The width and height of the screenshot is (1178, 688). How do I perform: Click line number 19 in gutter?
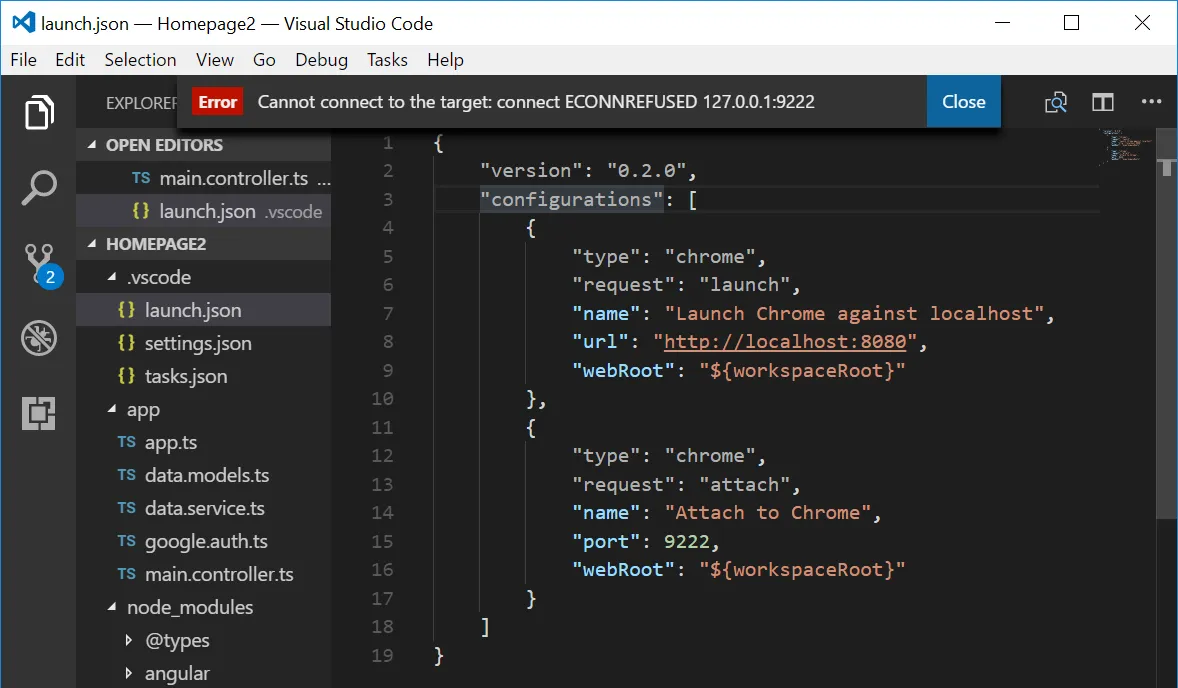pyautogui.click(x=382, y=656)
